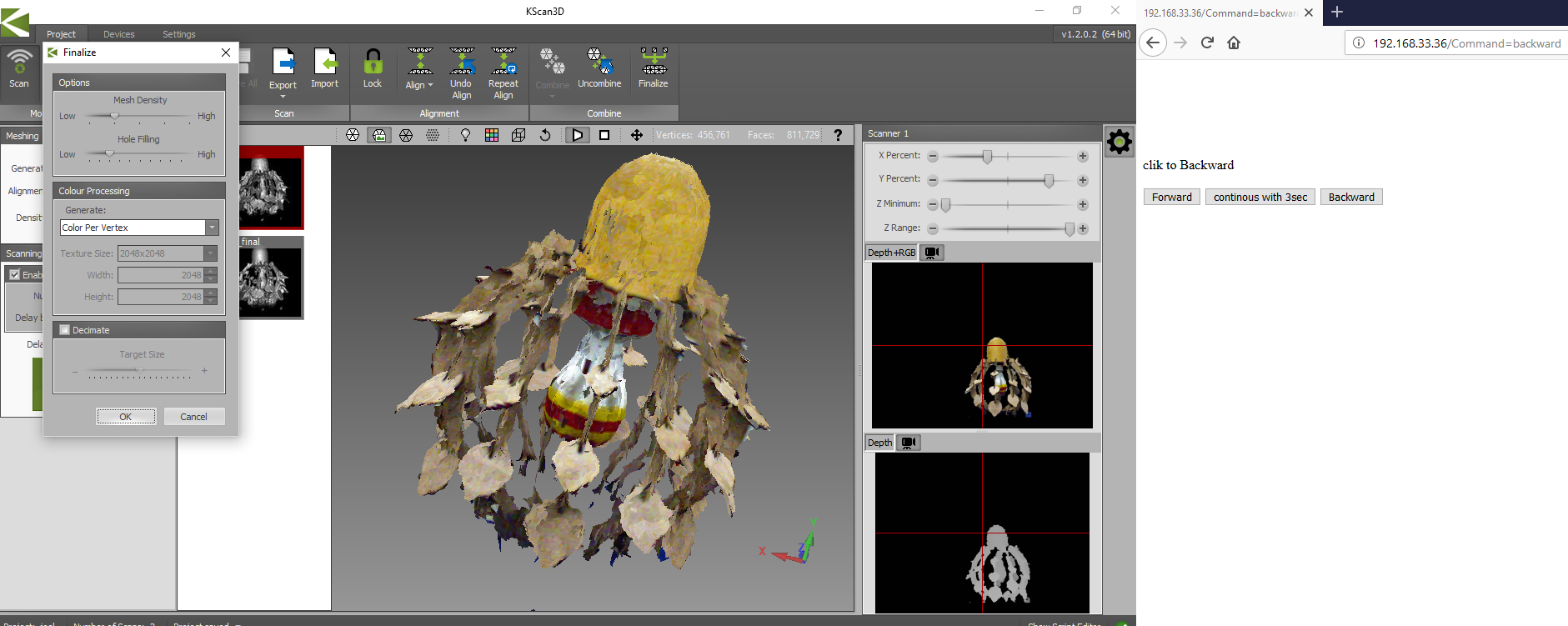Toggle the light bulb lighting icon
1568x626 pixels.
465,135
